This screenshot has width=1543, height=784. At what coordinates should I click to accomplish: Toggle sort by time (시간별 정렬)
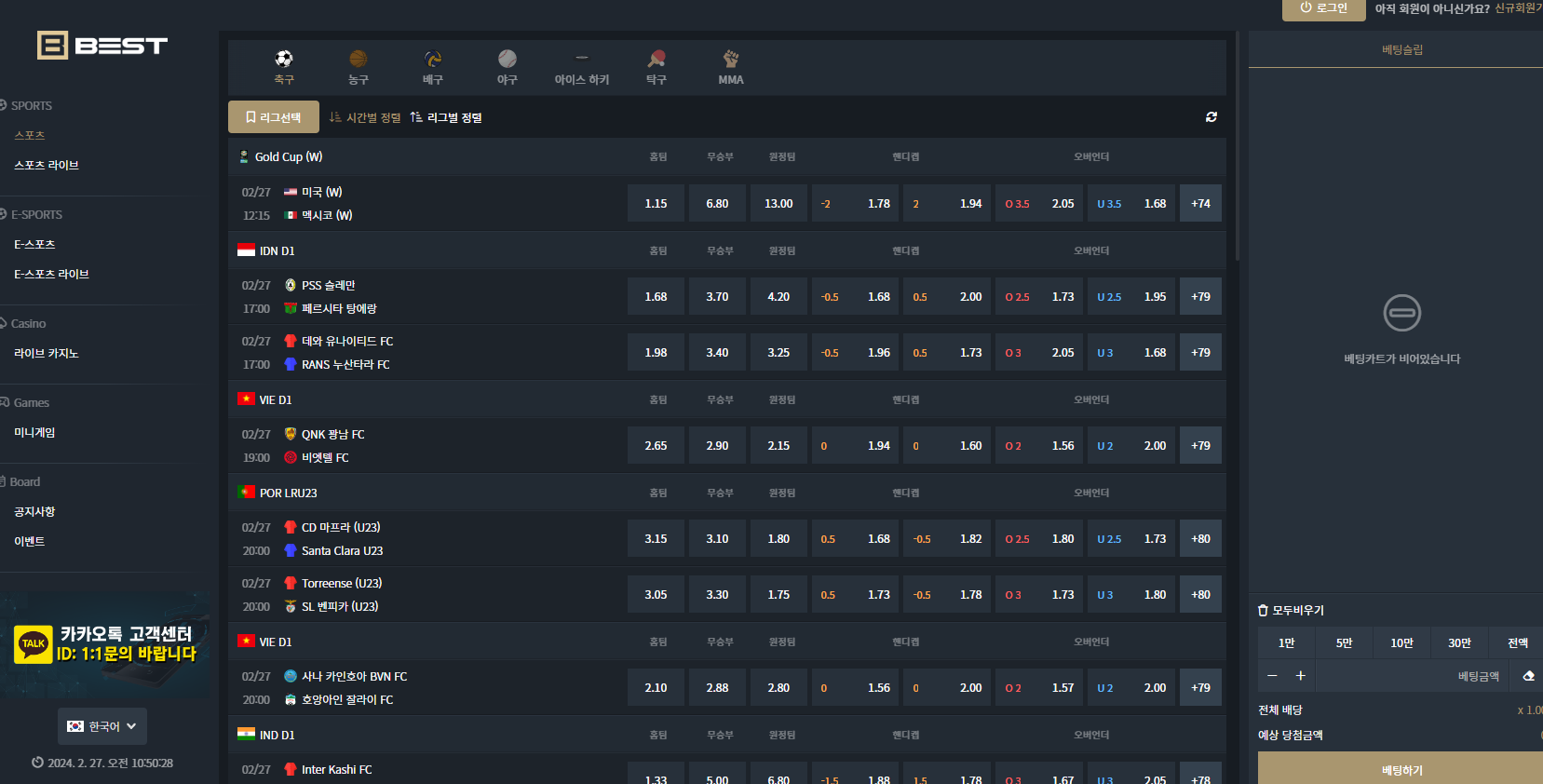coord(365,117)
